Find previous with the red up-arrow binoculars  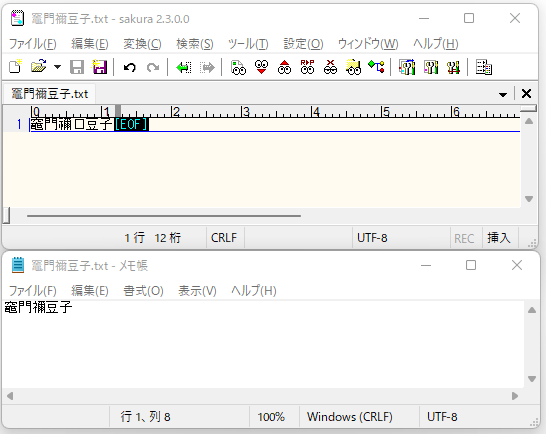coord(284,67)
